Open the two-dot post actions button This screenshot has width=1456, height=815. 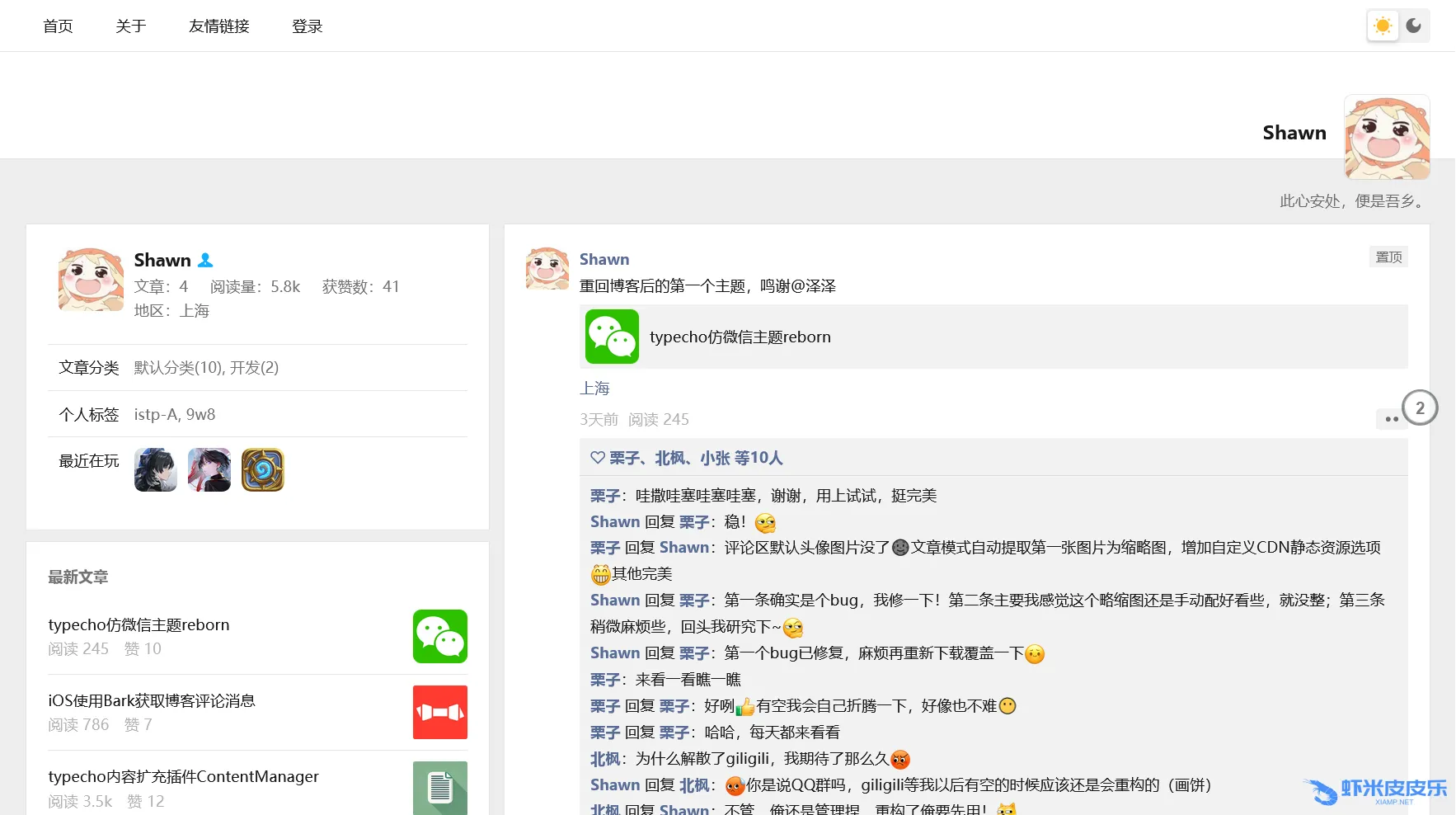coord(1391,419)
